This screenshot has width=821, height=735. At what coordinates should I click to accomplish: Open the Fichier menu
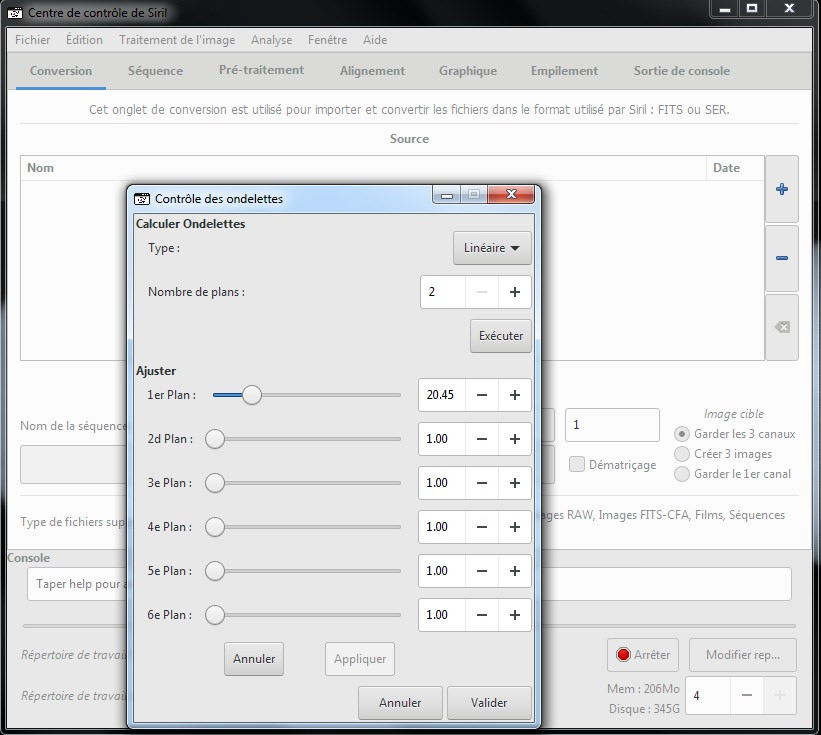(x=32, y=40)
